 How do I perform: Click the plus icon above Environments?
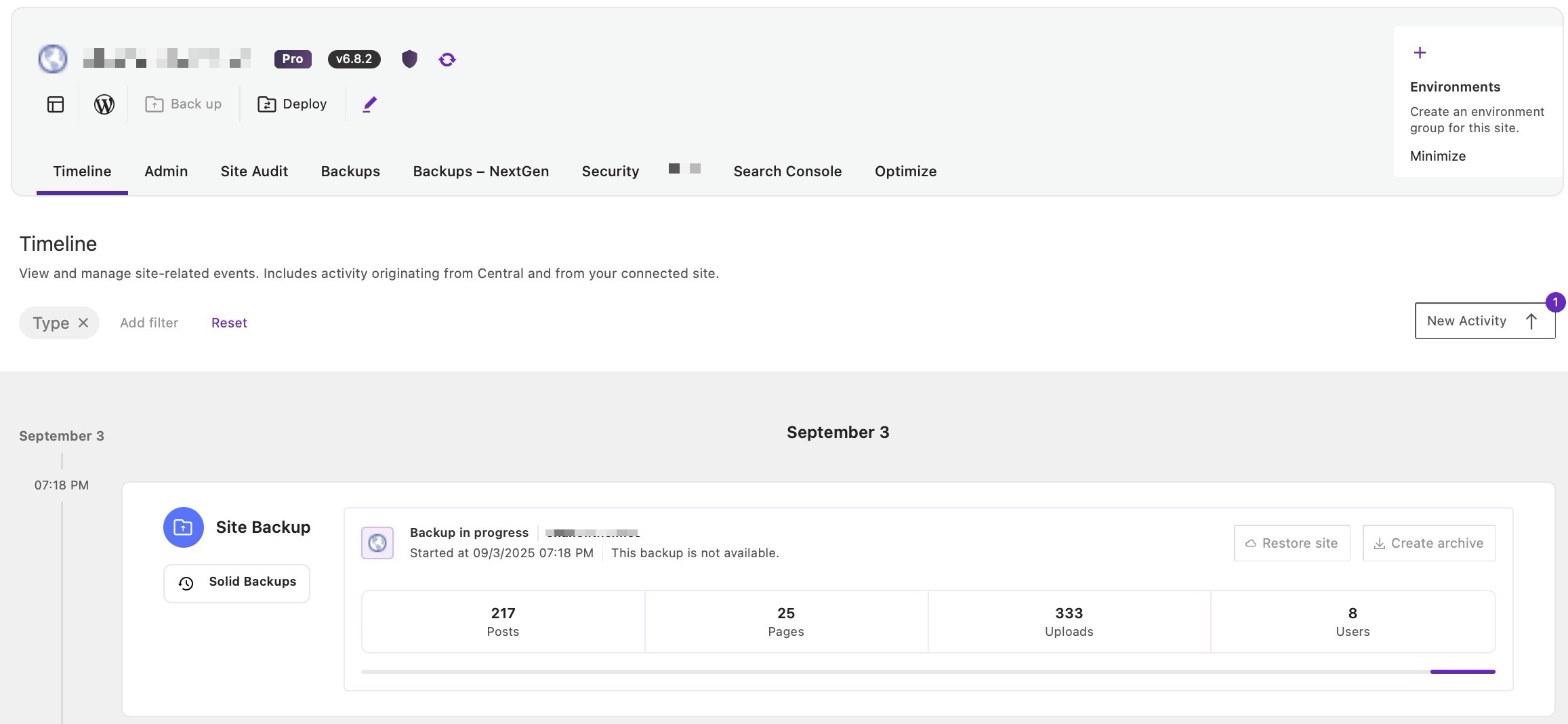click(x=1420, y=53)
